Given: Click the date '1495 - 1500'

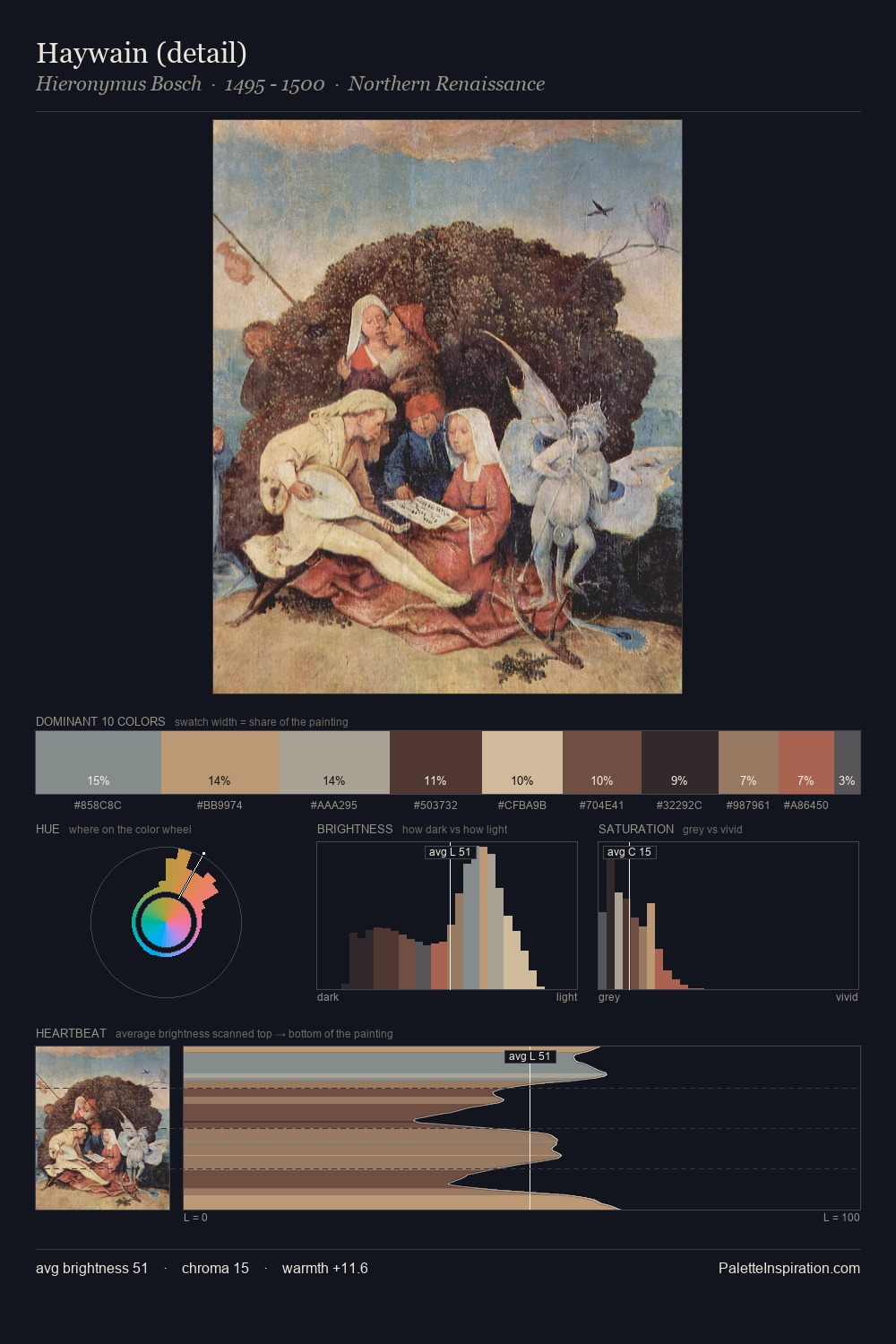Looking at the screenshot, I should pos(274,84).
